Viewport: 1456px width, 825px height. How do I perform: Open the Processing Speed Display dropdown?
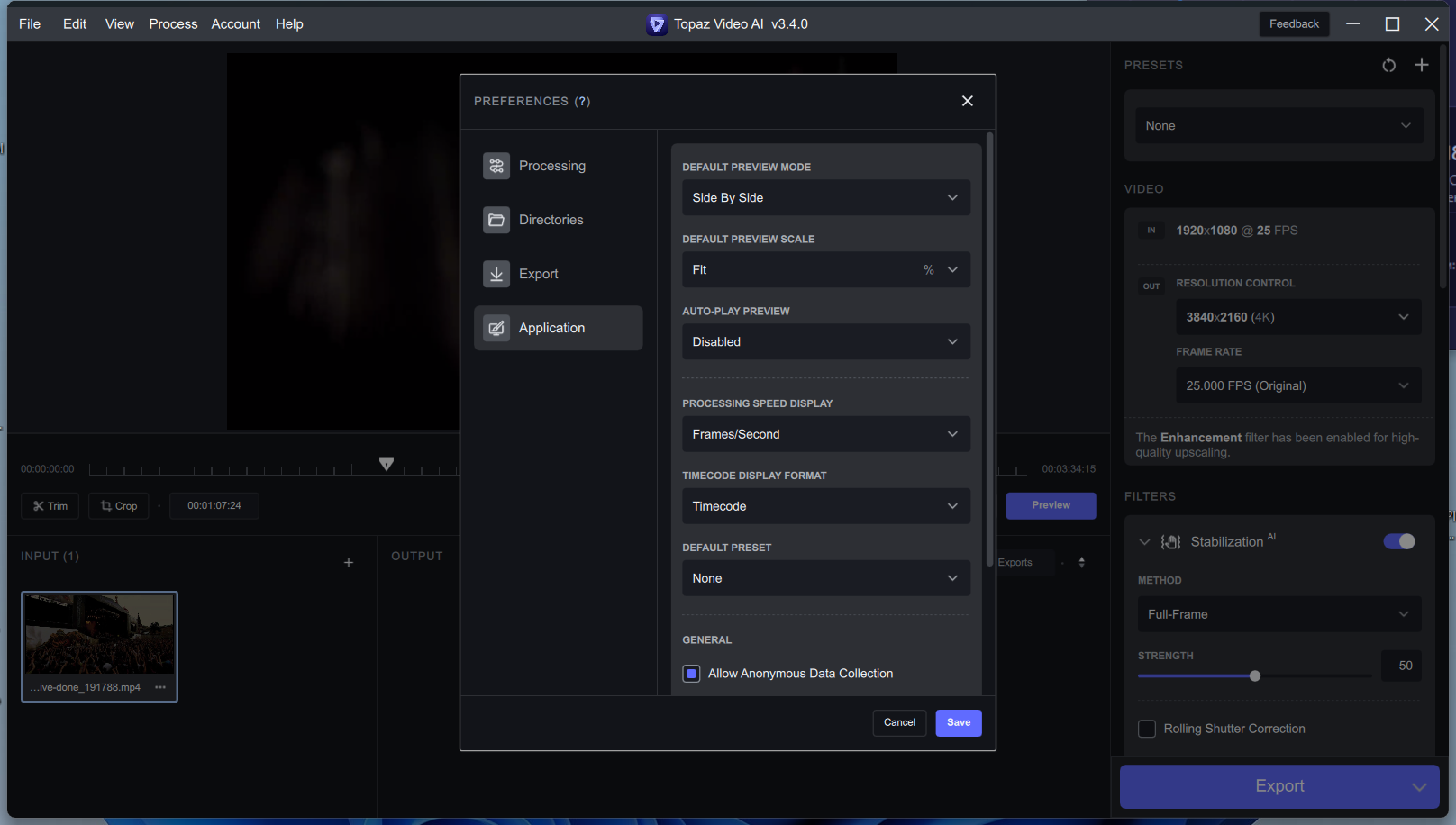coord(825,434)
